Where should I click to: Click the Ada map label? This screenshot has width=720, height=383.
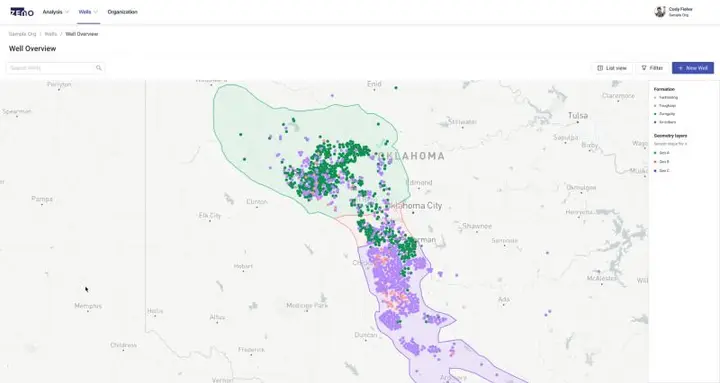pyautogui.click(x=504, y=299)
